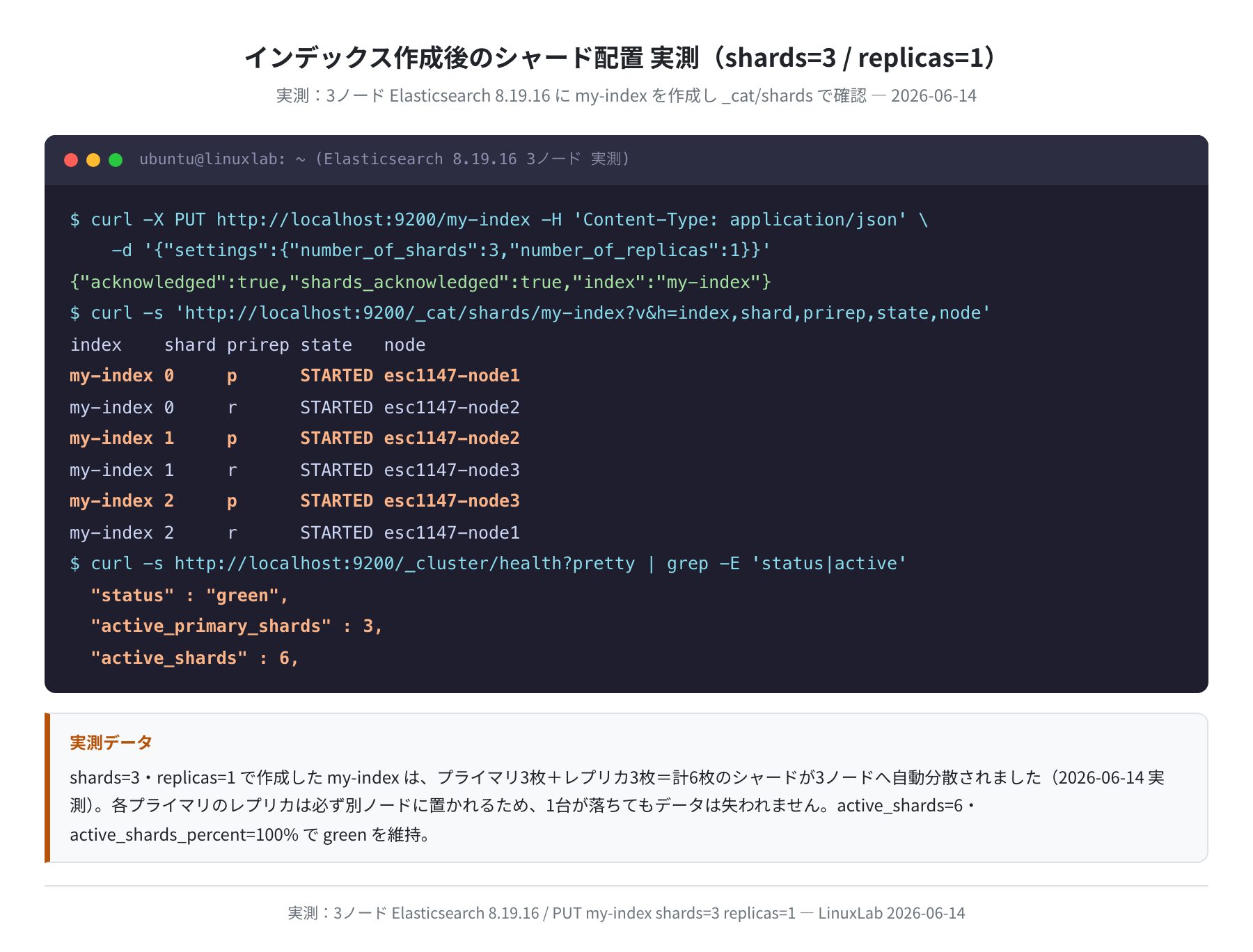Click 'esc1147-node3' in the shard 1 replica row
Image resolution: width=1253 pixels, height=952 pixels.
[x=452, y=470]
